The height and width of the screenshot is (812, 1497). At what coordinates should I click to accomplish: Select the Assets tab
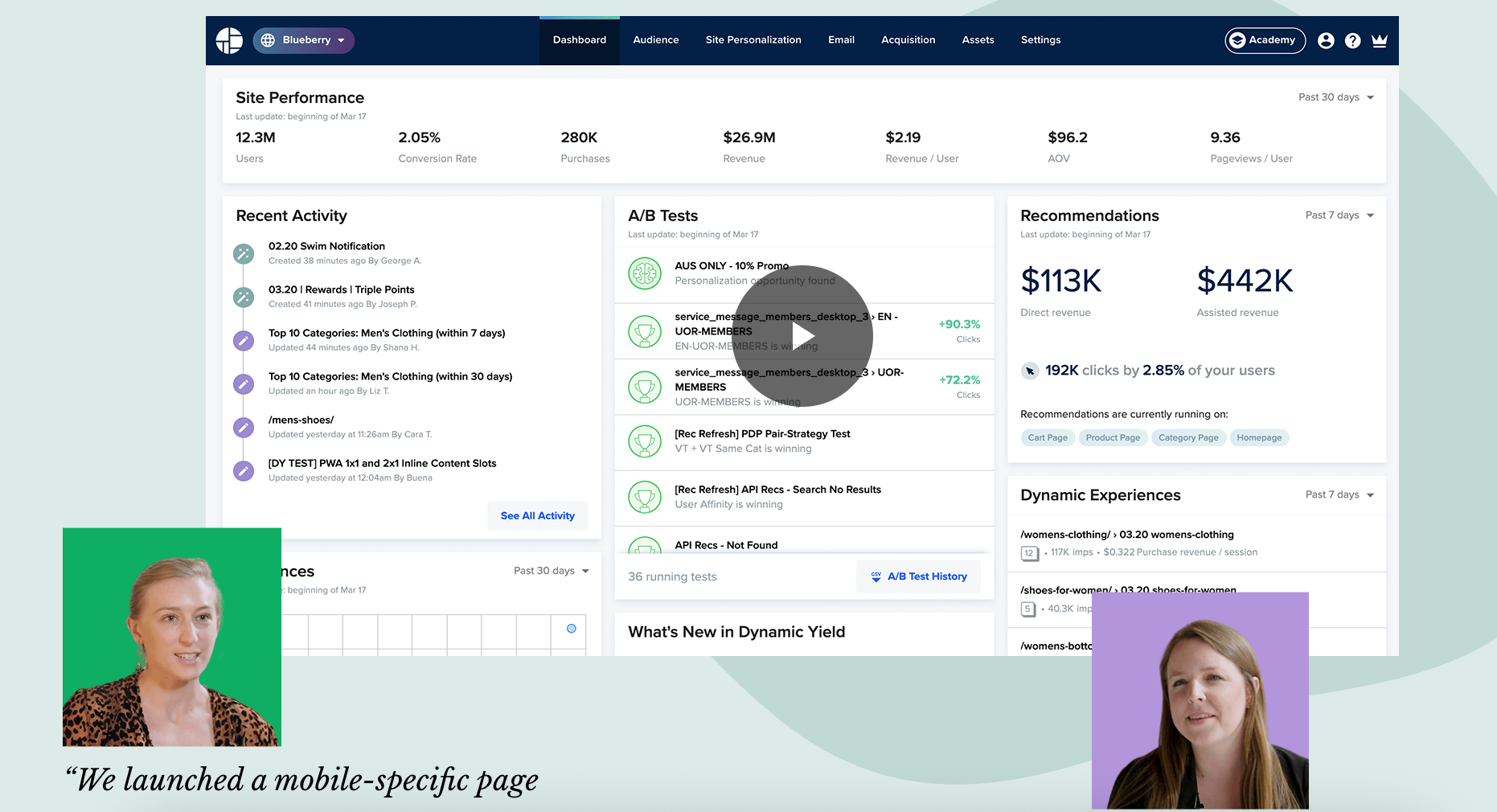point(978,40)
